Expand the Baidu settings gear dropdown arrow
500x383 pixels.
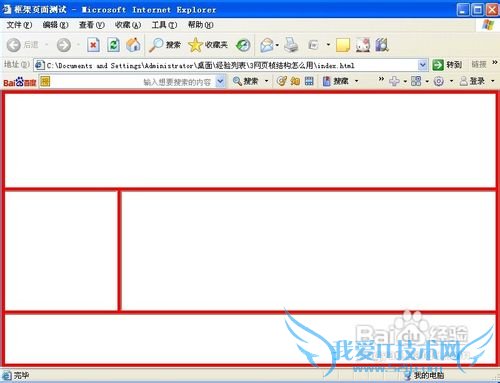coord(451,81)
